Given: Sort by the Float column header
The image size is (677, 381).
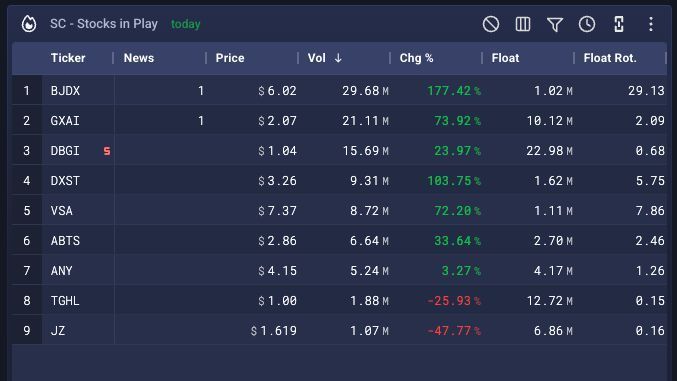Looking at the screenshot, I should [505, 58].
